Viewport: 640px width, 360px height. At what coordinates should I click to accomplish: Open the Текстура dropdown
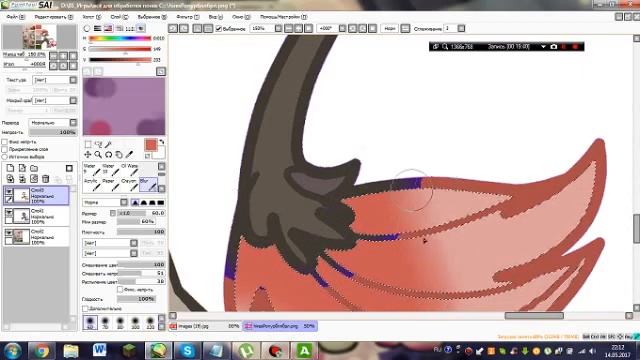click(73, 80)
